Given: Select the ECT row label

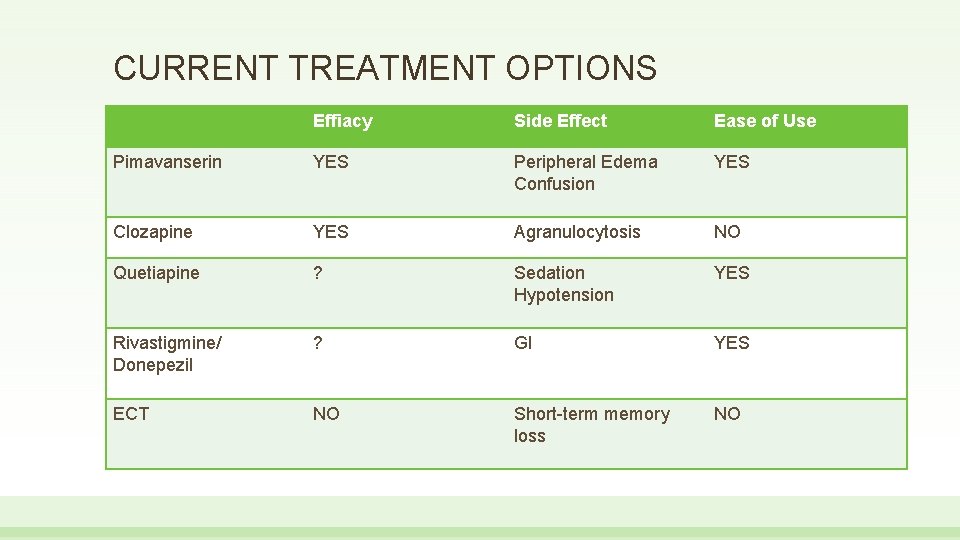Looking at the screenshot, I should point(131,414).
